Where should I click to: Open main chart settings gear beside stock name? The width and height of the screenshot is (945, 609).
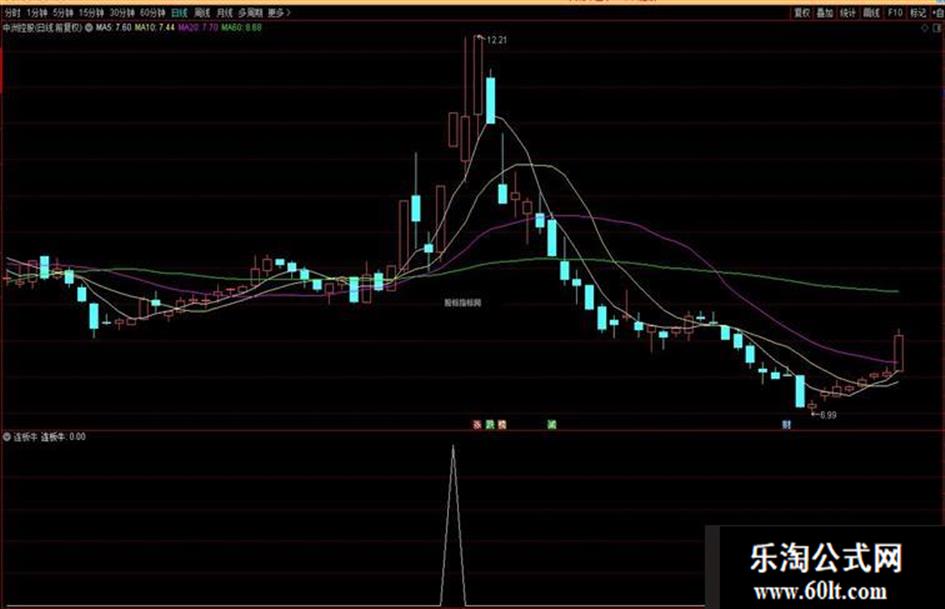89,27
